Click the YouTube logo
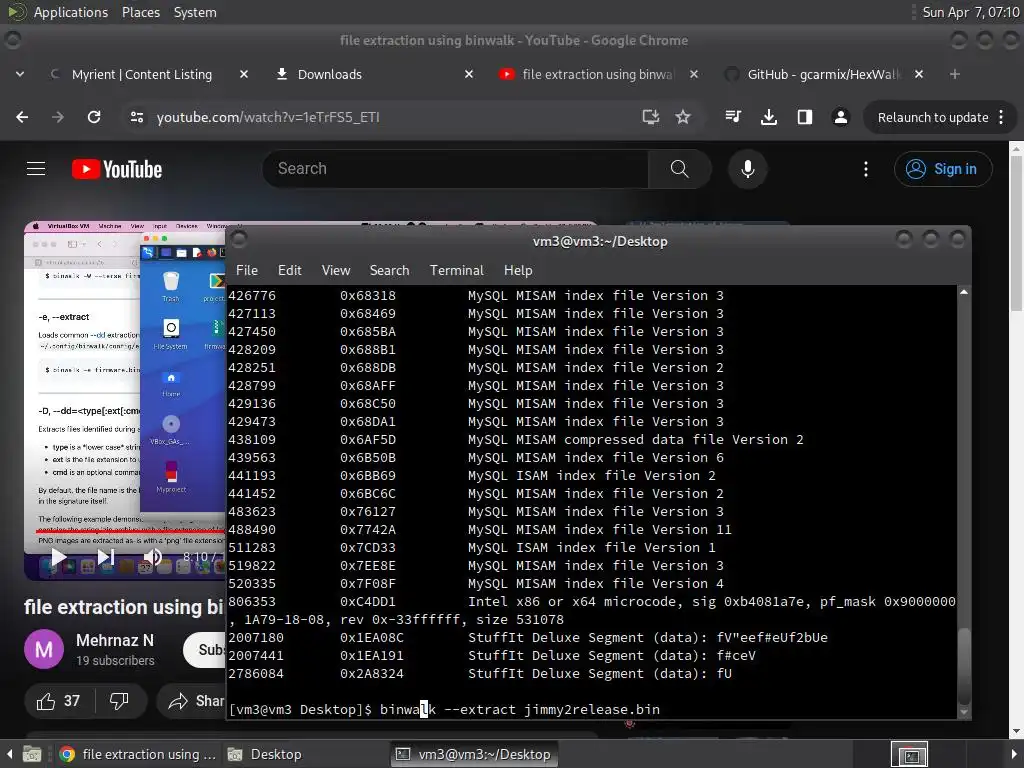The image size is (1024, 768). click(x=117, y=169)
